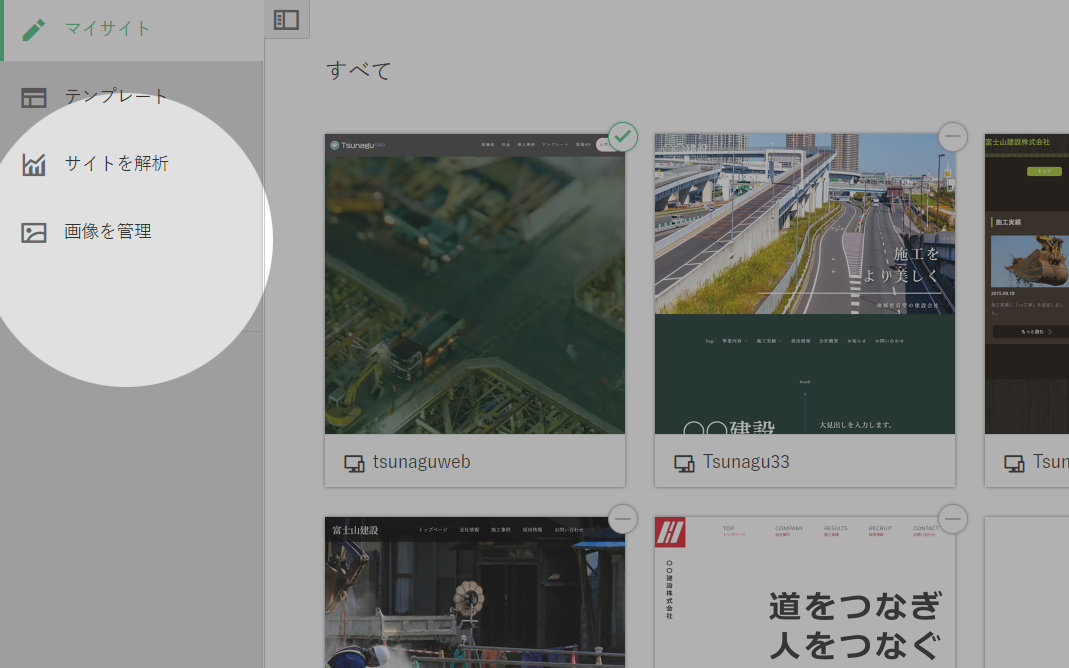The width and height of the screenshot is (1069, 668).
Task: Click the device icon beside Tsunagu33
Action: pyautogui.click(x=684, y=463)
